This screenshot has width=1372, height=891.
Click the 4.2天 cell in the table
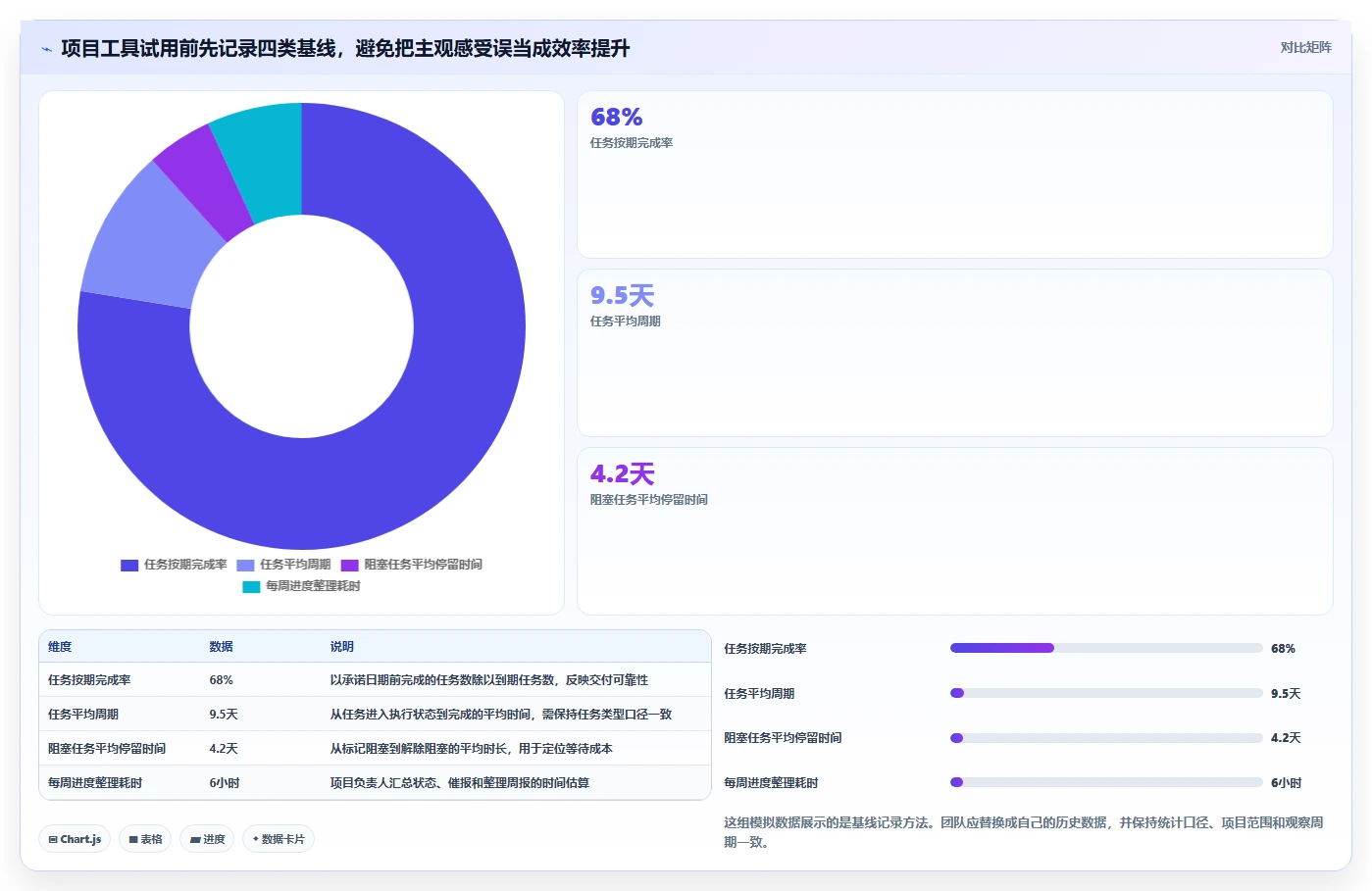tap(224, 749)
